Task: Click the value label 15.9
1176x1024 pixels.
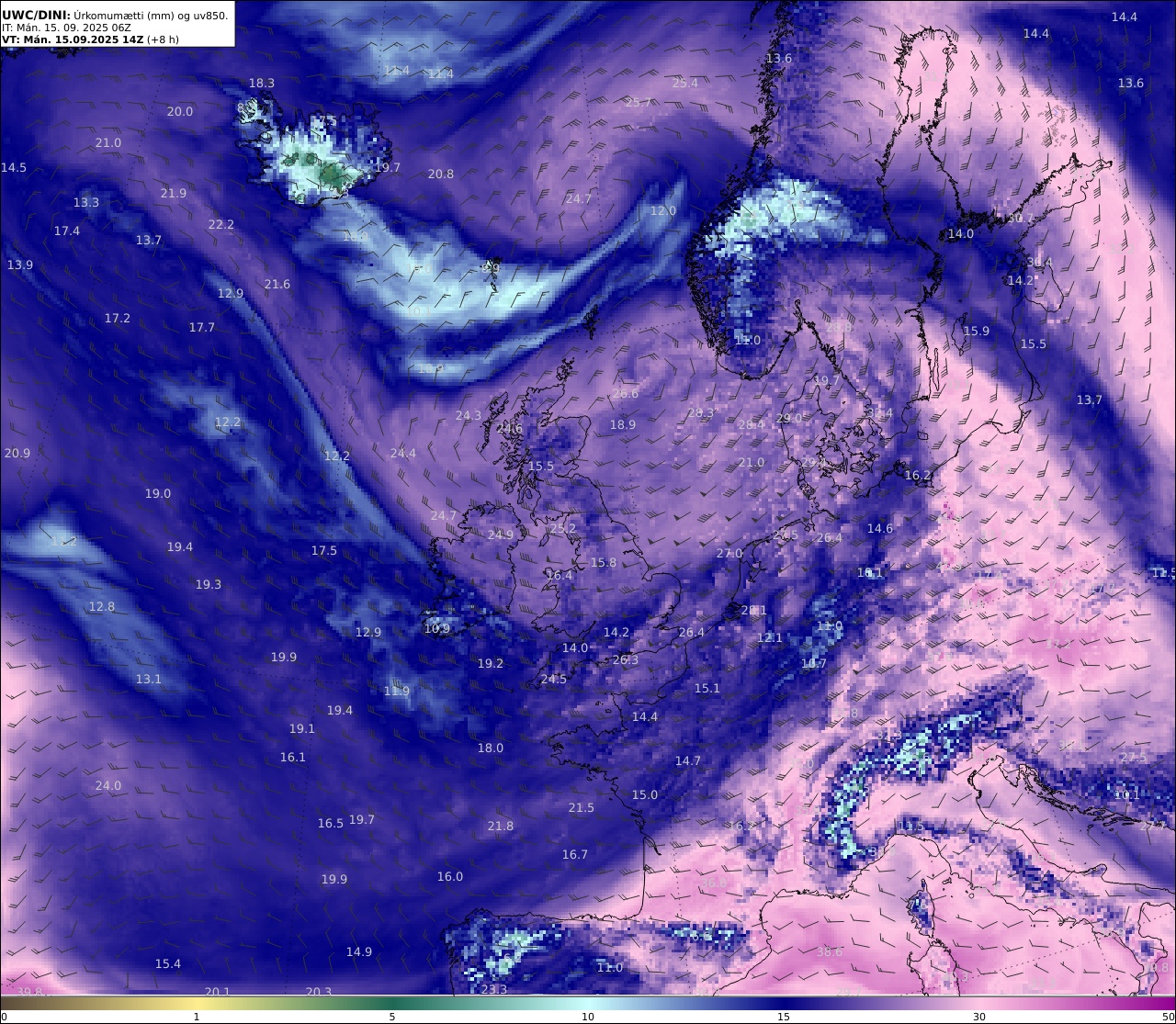Action: [977, 331]
